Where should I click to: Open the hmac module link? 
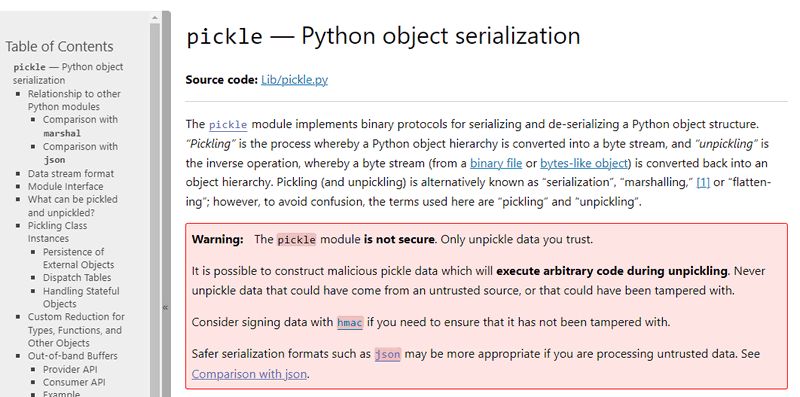[x=349, y=322]
